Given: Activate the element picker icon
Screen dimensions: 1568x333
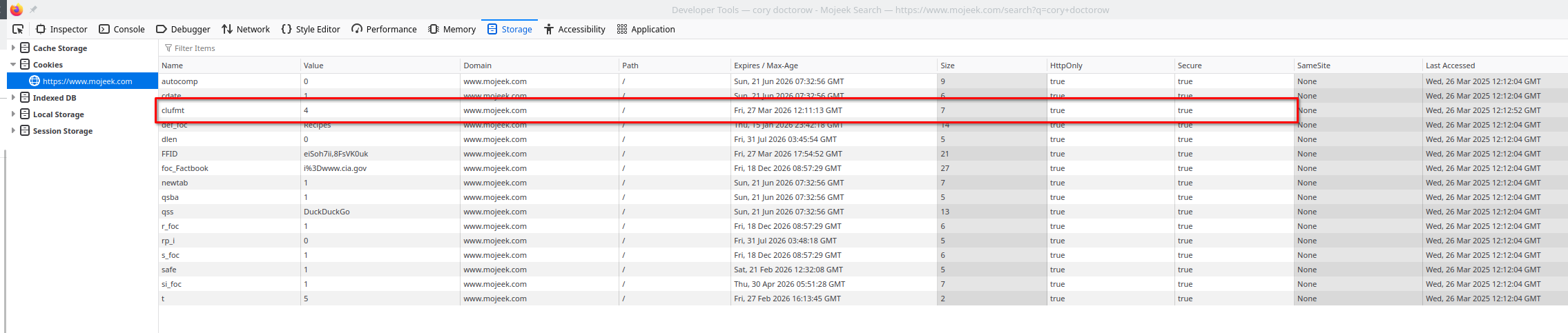Looking at the screenshot, I should (18, 29).
